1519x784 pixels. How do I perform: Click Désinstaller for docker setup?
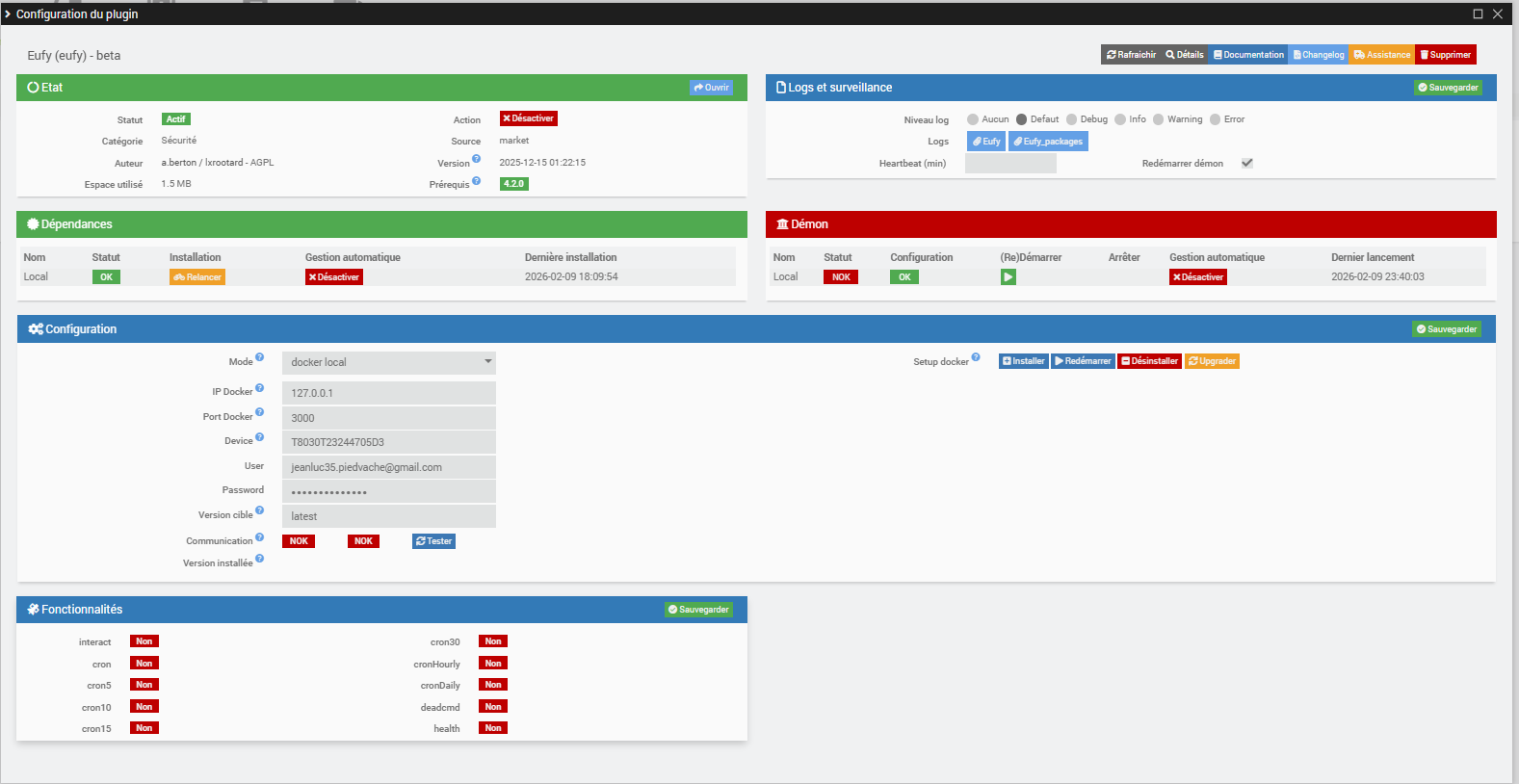pyautogui.click(x=1150, y=361)
